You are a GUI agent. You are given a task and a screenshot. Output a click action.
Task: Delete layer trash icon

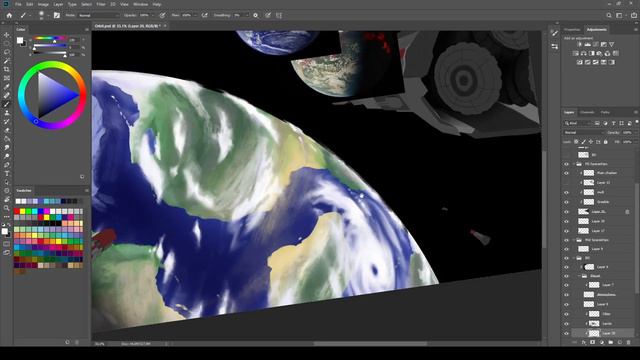click(629, 342)
